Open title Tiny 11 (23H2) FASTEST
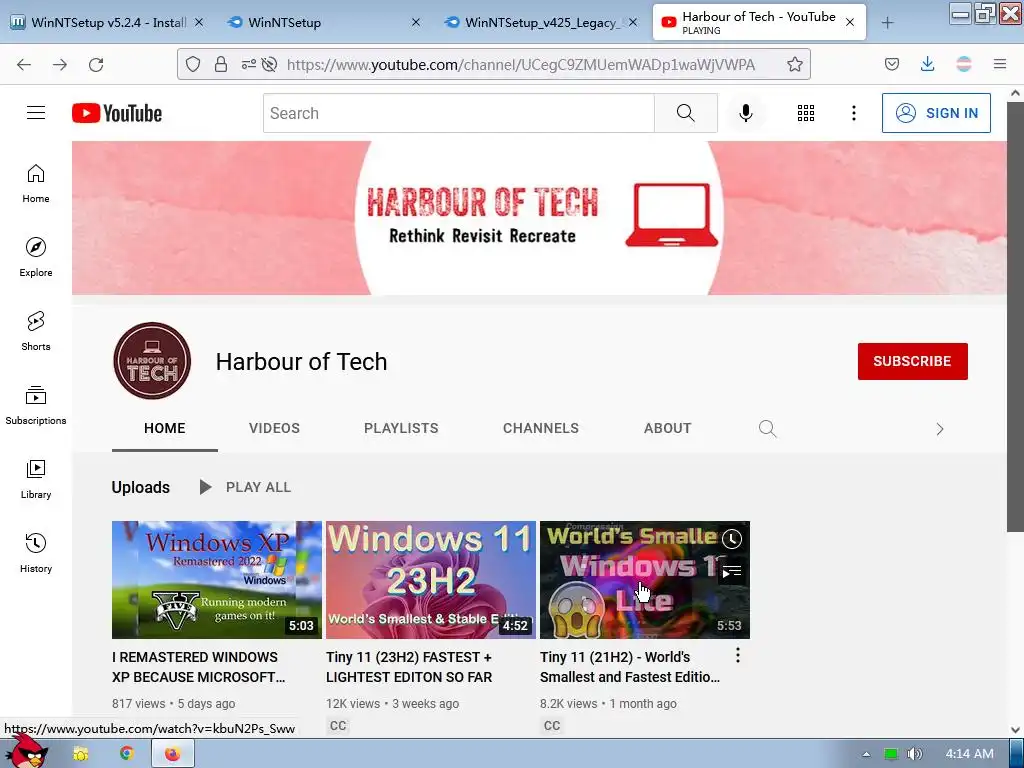Image resolution: width=1024 pixels, height=768 pixels. click(x=409, y=667)
